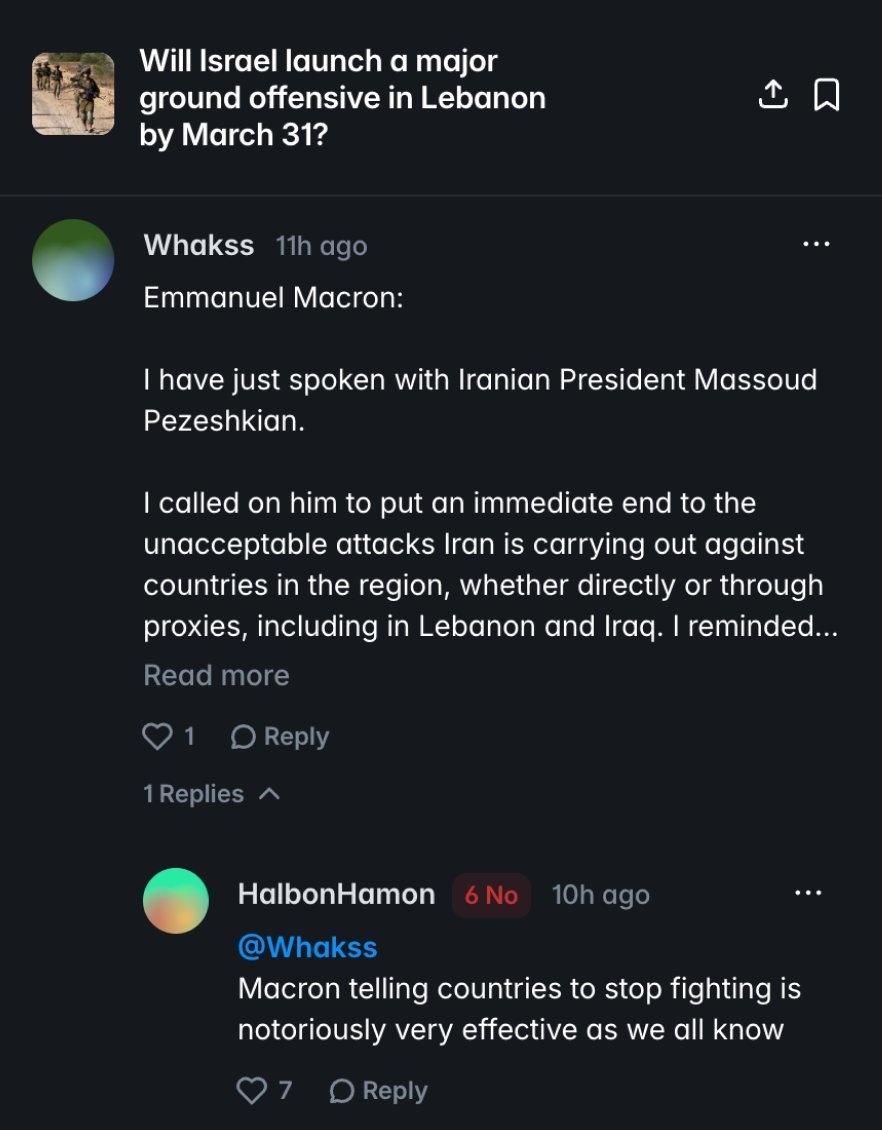The height and width of the screenshot is (1130, 882).
Task: Click the '11h ago' timestamp on Whakss's comment
Action: click(319, 246)
